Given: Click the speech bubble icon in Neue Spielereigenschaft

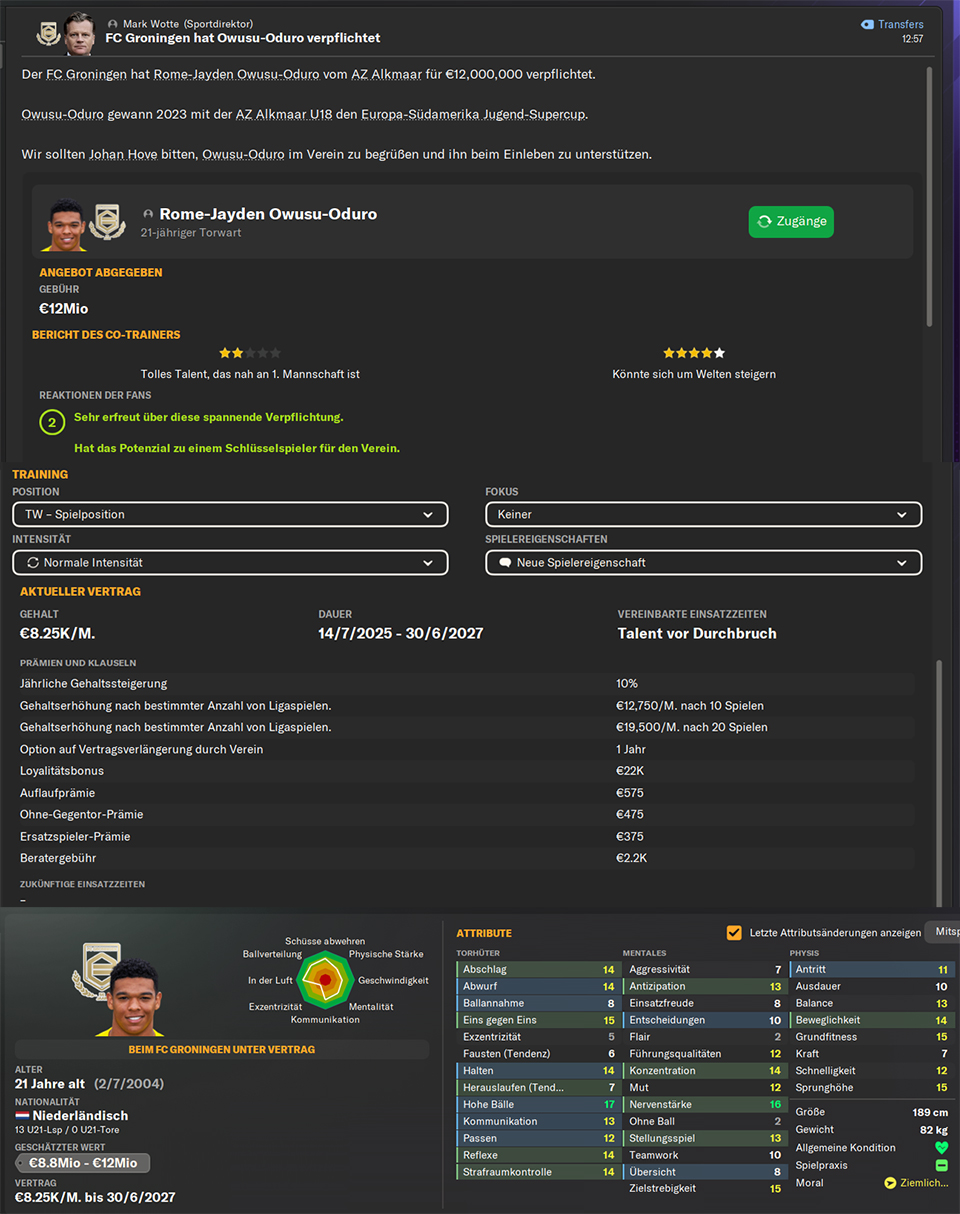Looking at the screenshot, I should pos(505,563).
